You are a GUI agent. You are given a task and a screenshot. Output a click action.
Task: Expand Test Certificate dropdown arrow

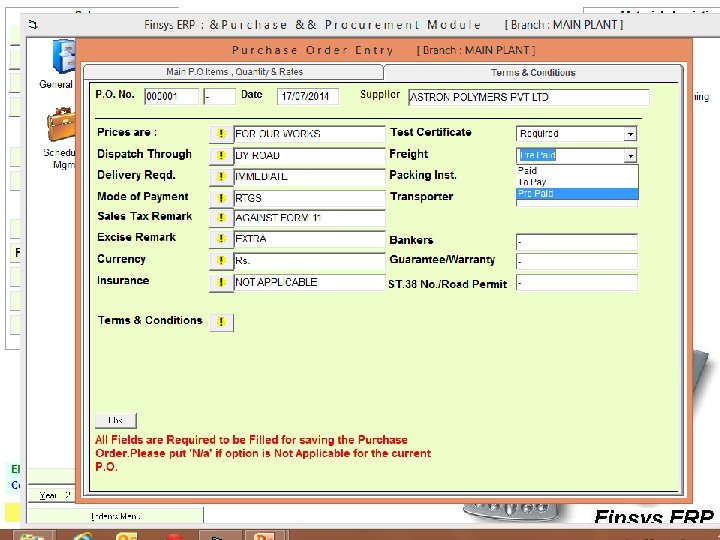pyautogui.click(x=630, y=134)
